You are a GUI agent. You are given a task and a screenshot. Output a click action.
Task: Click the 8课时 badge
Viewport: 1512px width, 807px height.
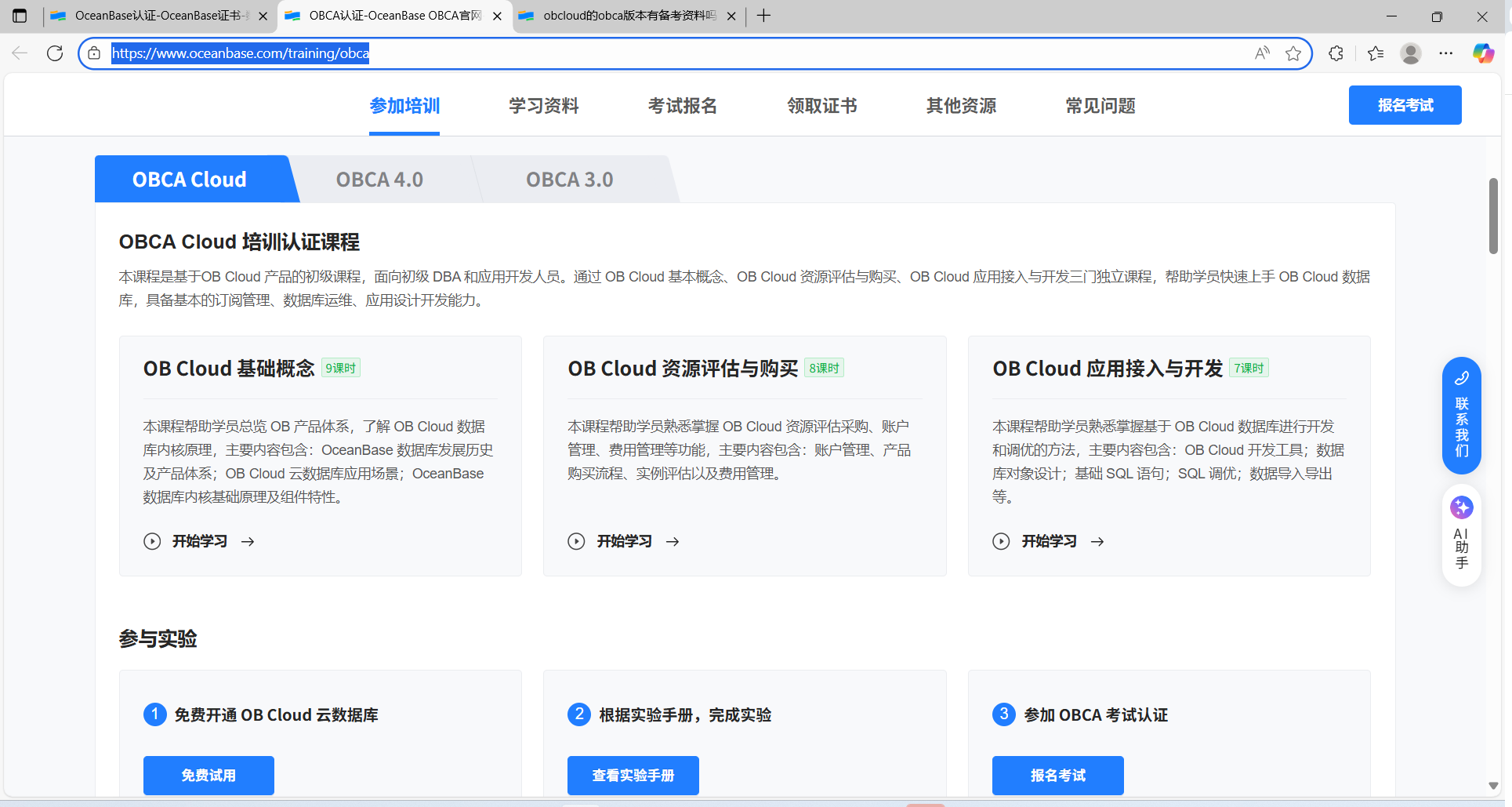click(x=825, y=368)
